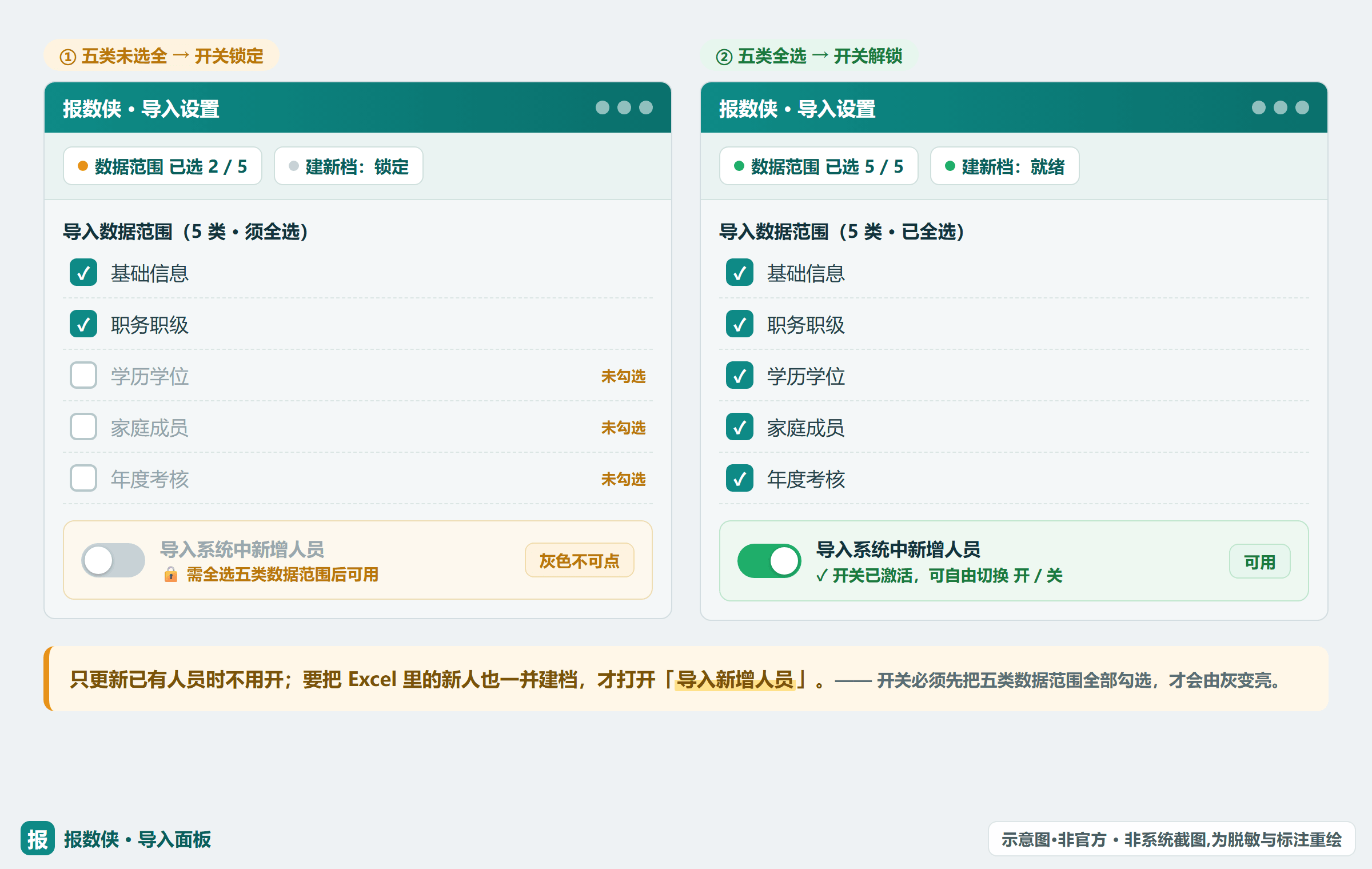Image resolution: width=1372 pixels, height=869 pixels.
Task: Check the 家庭成员 box in left panel
Action: (x=83, y=426)
